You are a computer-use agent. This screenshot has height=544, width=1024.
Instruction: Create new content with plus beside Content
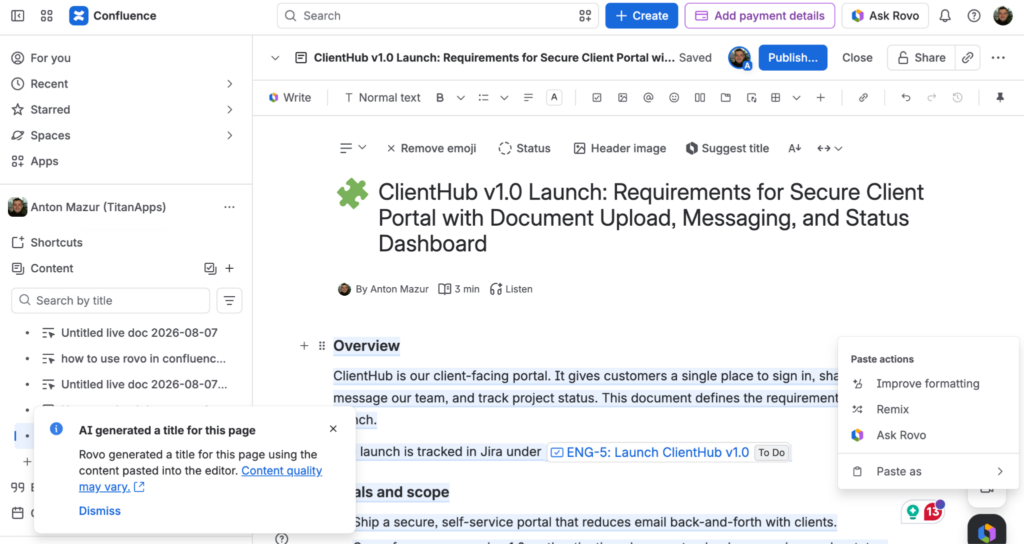click(x=229, y=268)
